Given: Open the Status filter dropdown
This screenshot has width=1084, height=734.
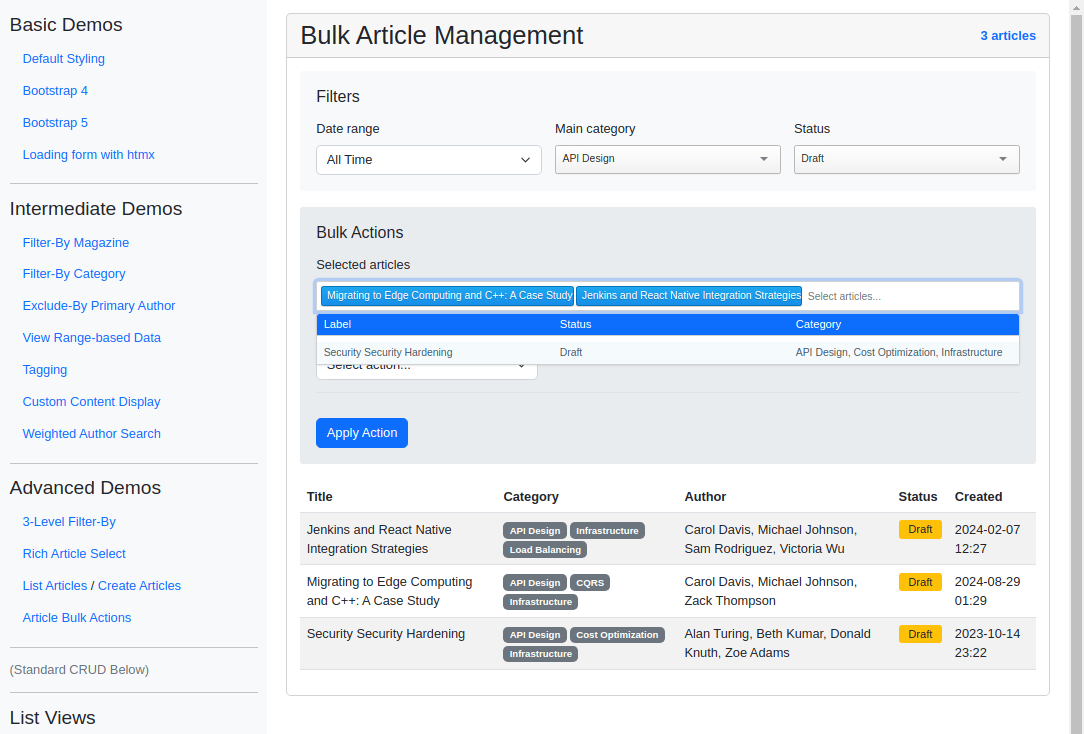Looking at the screenshot, I should pos(905,159).
